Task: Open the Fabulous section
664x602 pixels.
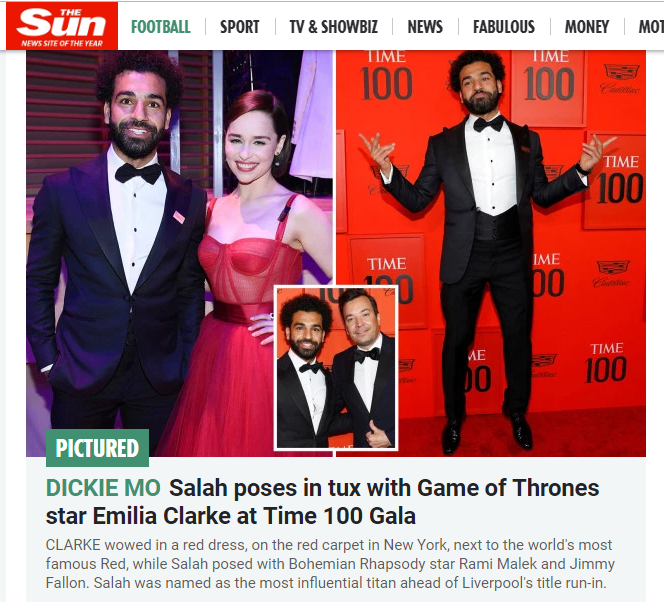Action: pyautogui.click(x=504, y=27)
